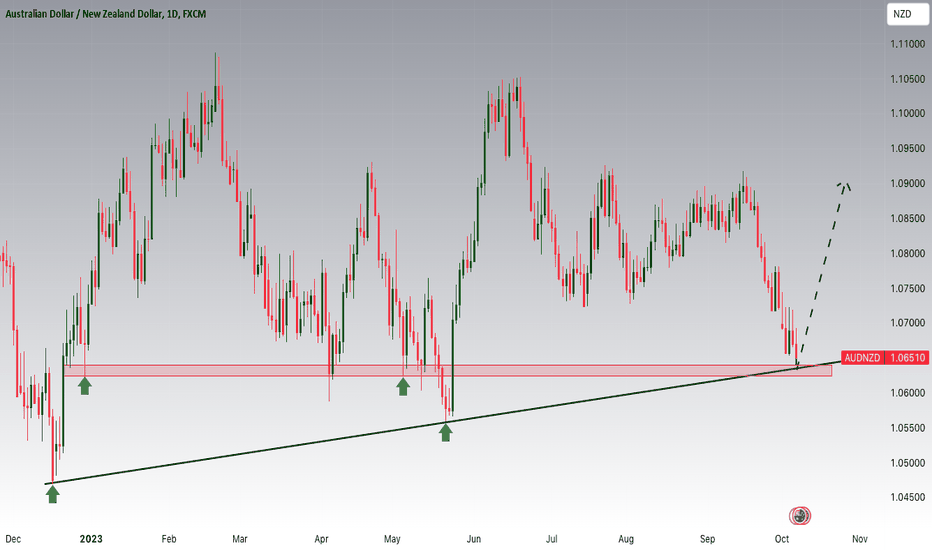
Task: Click the 1.09500 price axis label
Action: pos(908,149)
